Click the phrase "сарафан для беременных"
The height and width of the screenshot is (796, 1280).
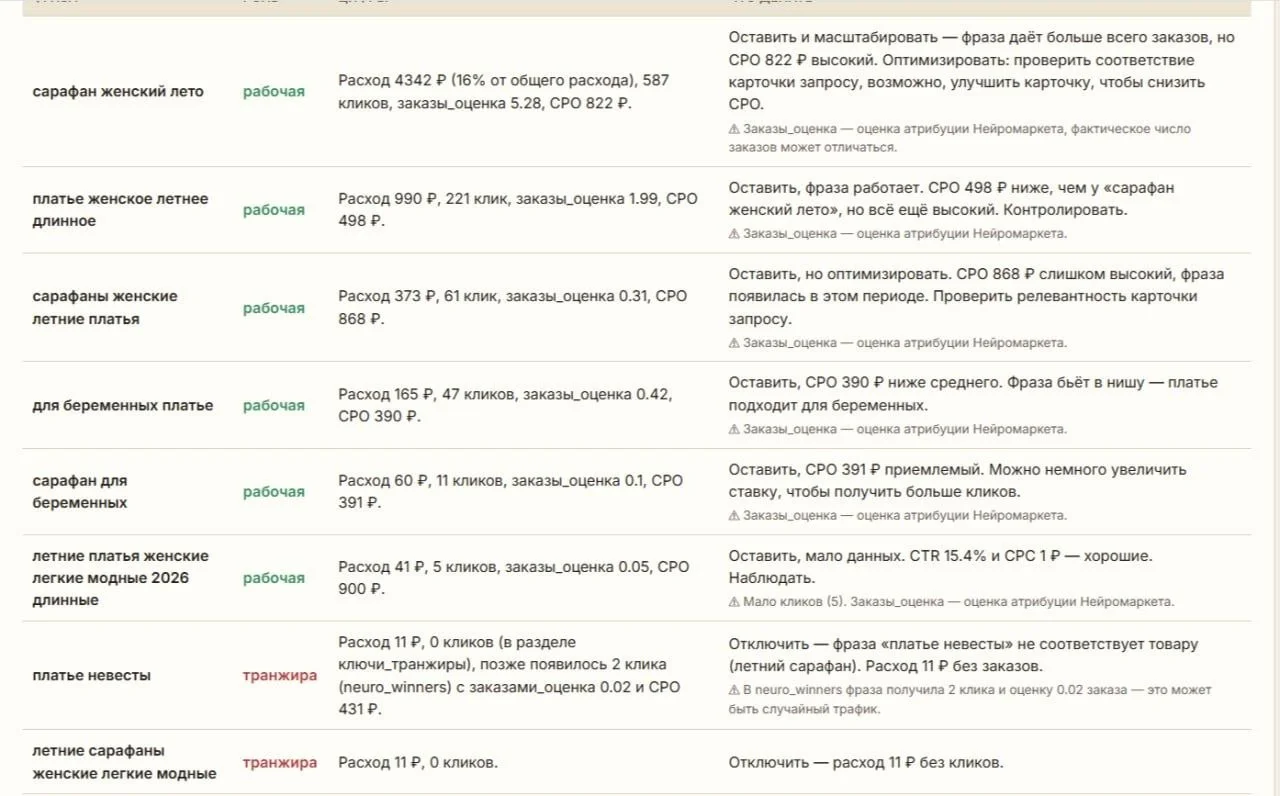pos(80,492)
